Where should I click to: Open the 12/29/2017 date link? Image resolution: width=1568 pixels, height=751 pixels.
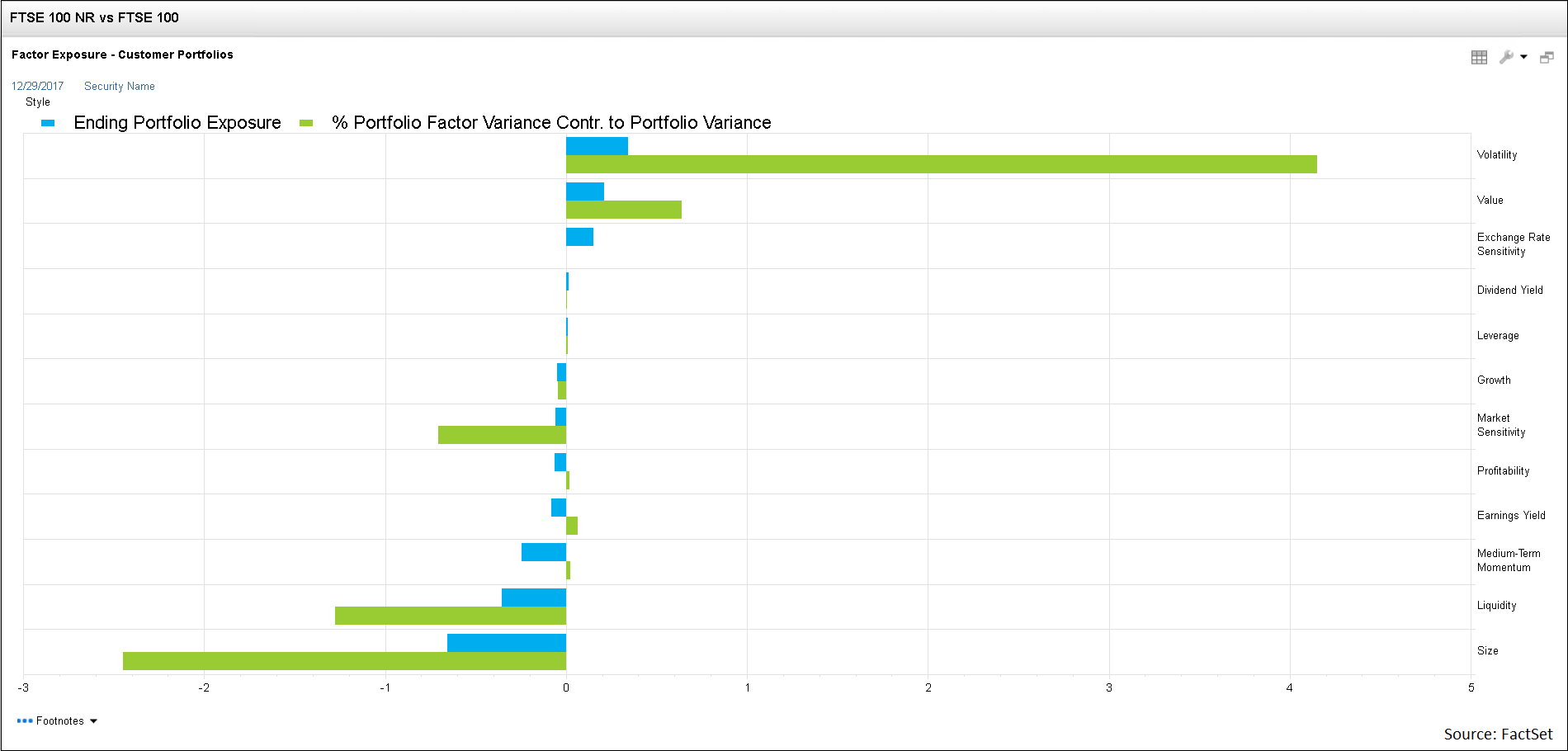pyautogui.click(x=37, y=86)
